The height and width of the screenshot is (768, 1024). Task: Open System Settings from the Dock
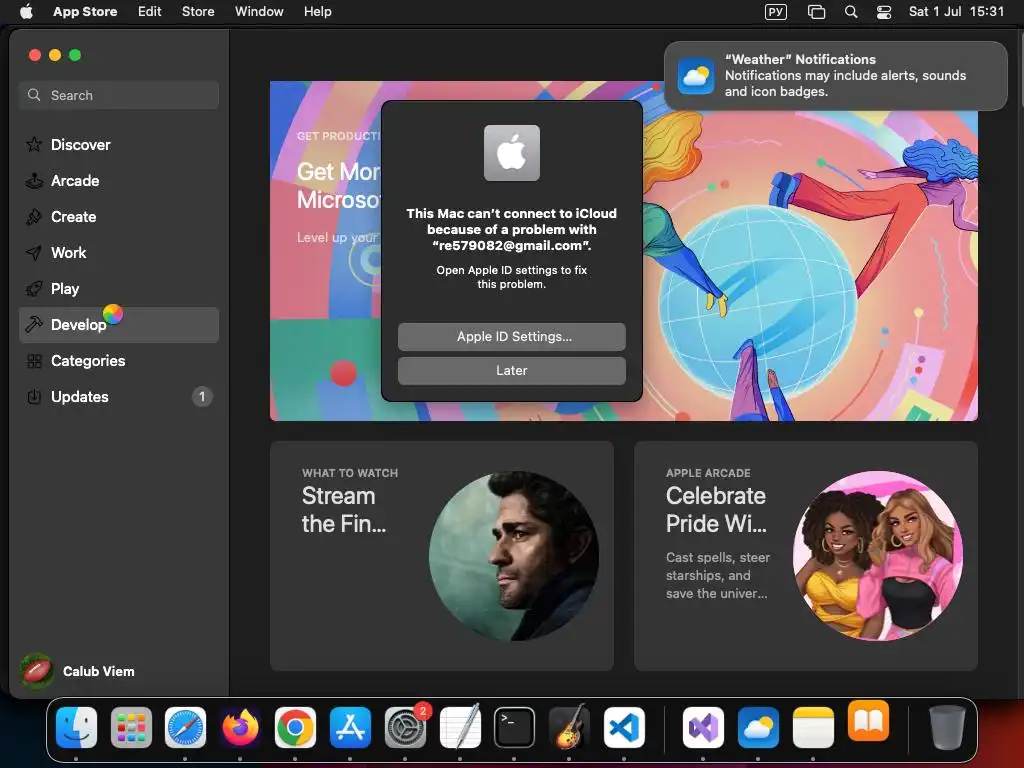pos(405,727)
